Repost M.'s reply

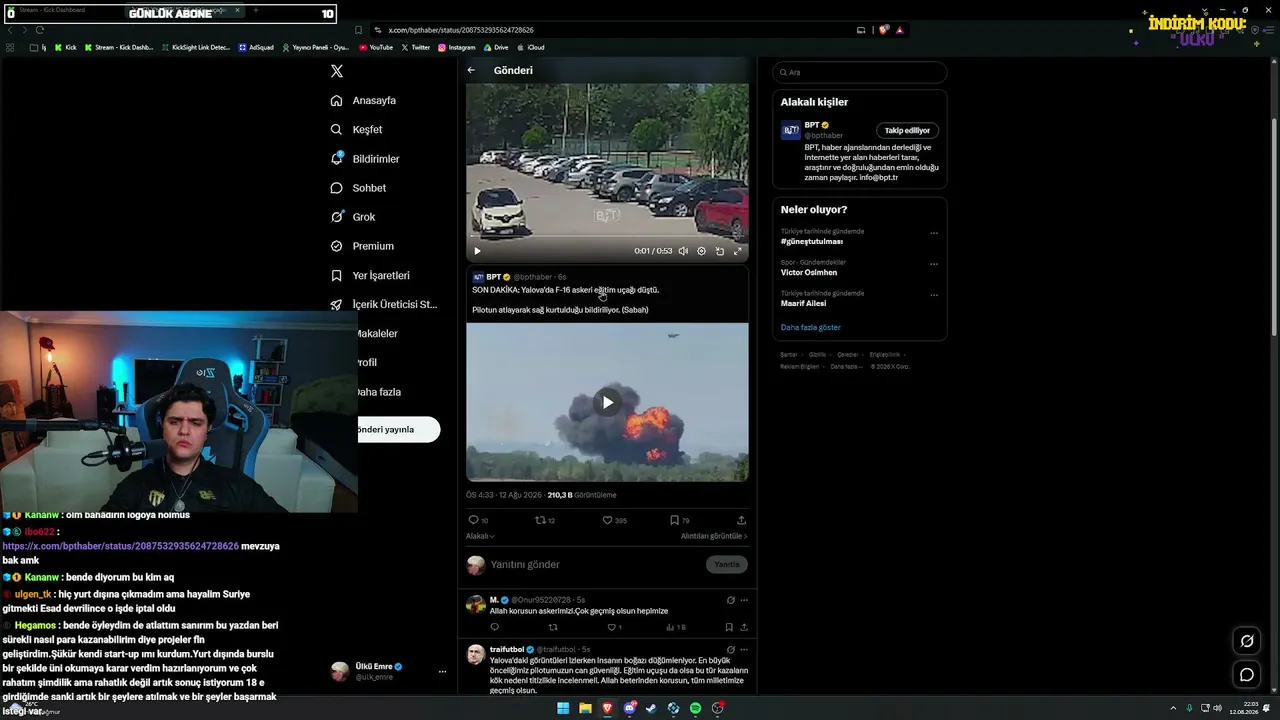pyautogui.click(x=552, y=627)
